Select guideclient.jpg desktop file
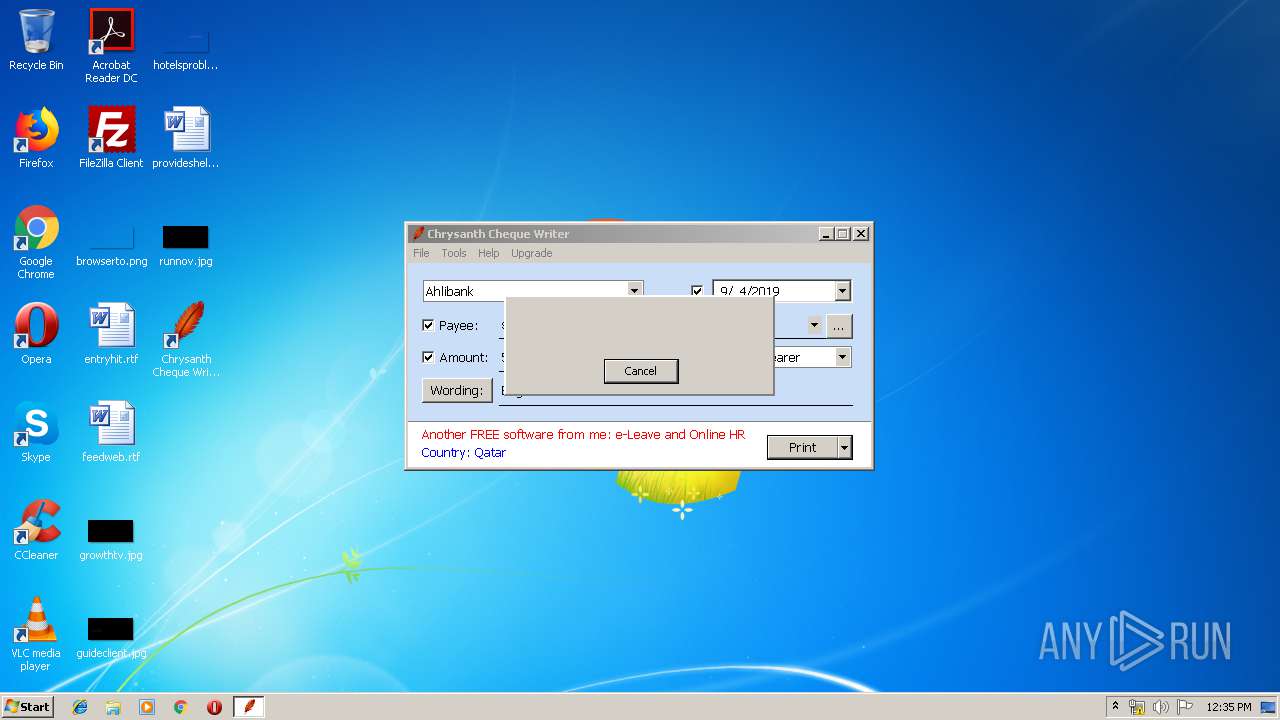Viewport: 1280px width, 720px height. pos(111,638)
